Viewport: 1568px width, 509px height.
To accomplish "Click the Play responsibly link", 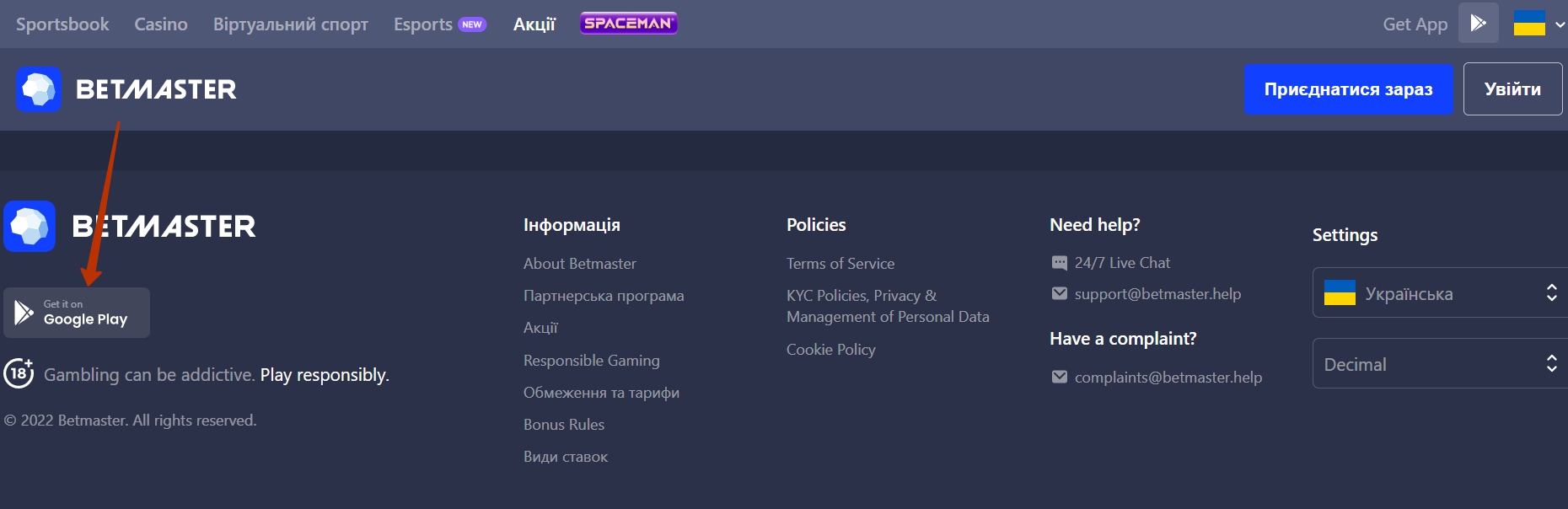I will (x=325, y=375).
